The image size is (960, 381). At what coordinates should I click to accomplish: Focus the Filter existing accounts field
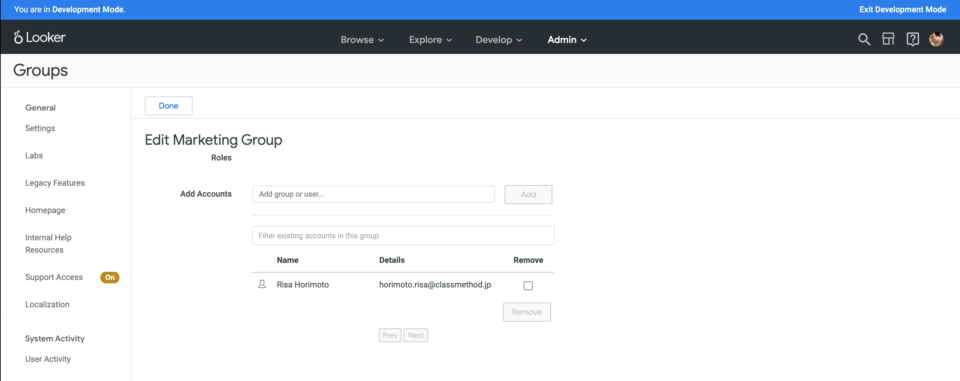[403, 236]
